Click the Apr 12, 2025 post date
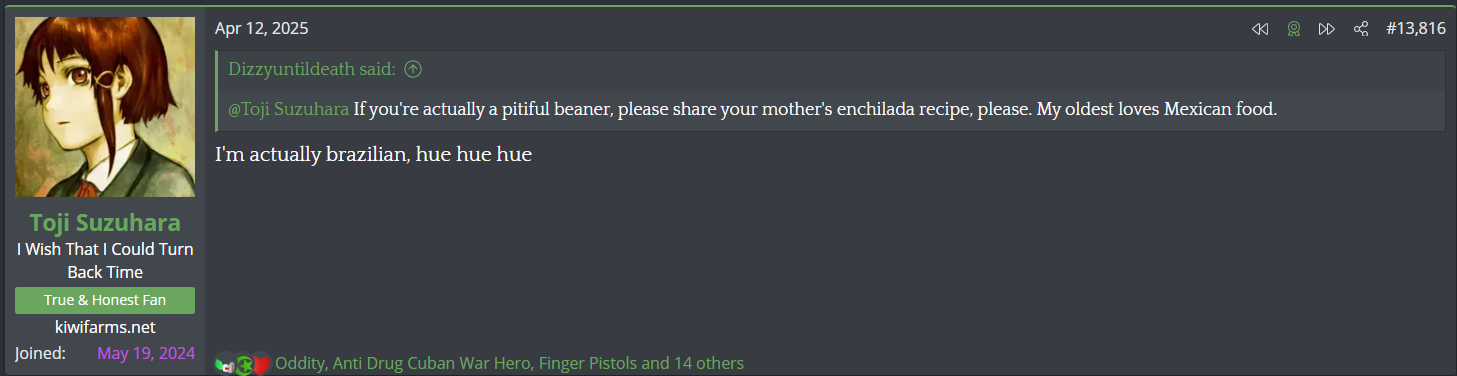 pos(261,29)
